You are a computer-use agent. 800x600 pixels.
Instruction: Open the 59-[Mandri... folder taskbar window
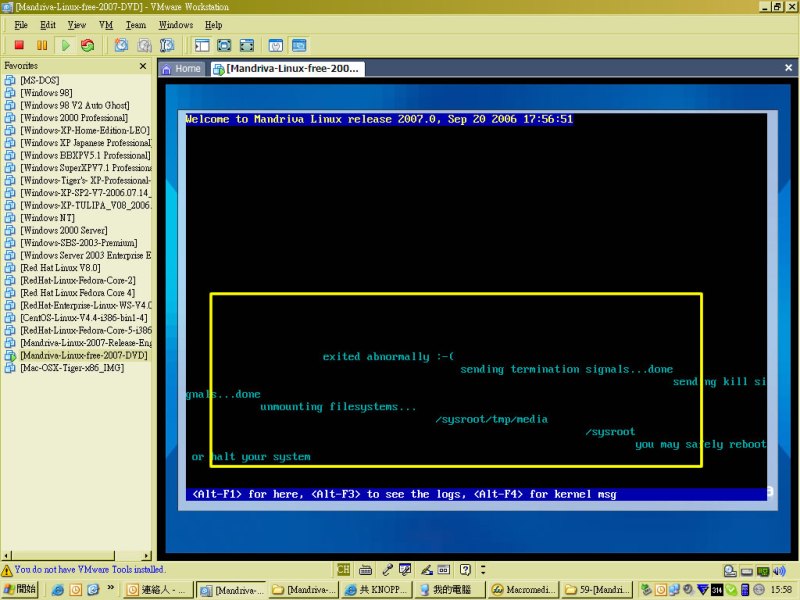pyautogui.click(x=597, y=590)
